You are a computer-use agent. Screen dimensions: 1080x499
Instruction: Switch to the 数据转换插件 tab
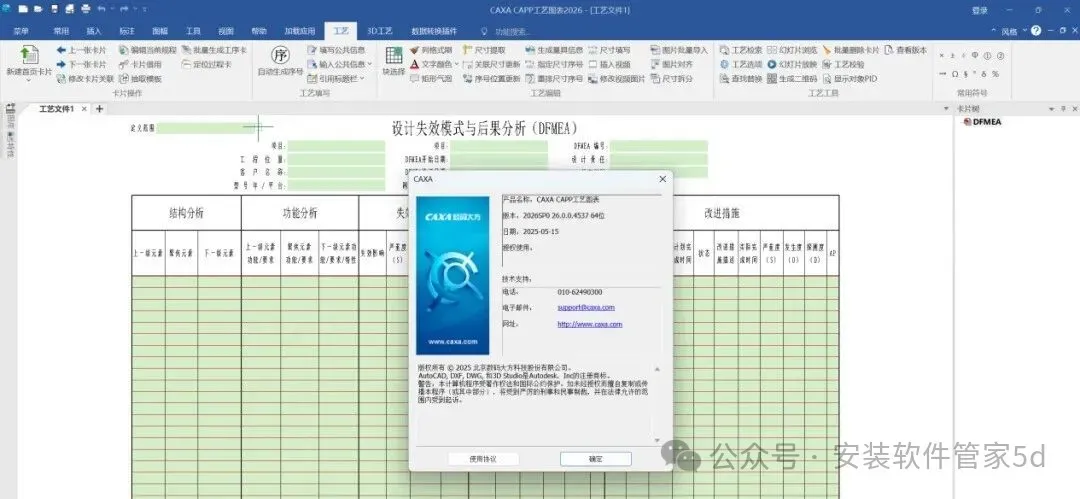coord(433,31)
